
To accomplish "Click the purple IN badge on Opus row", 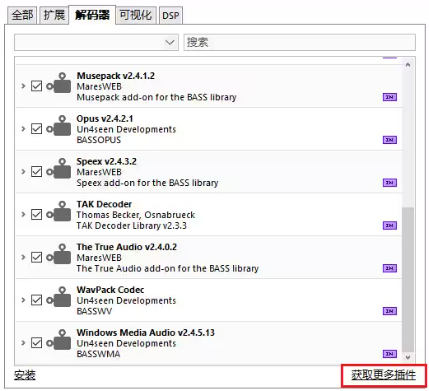I will (x=390, y=140).
